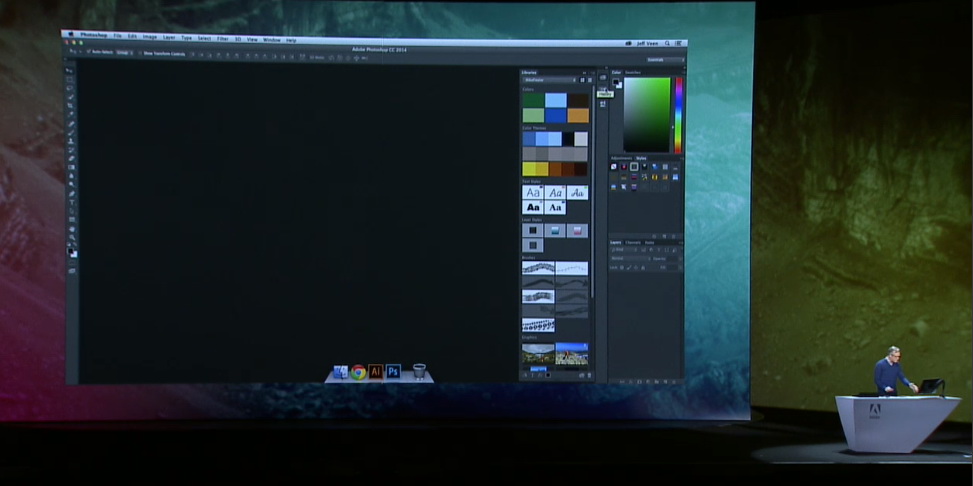Enable Show Transform Controls checkbox
The image size is (973, 486).
coord(141,53)
